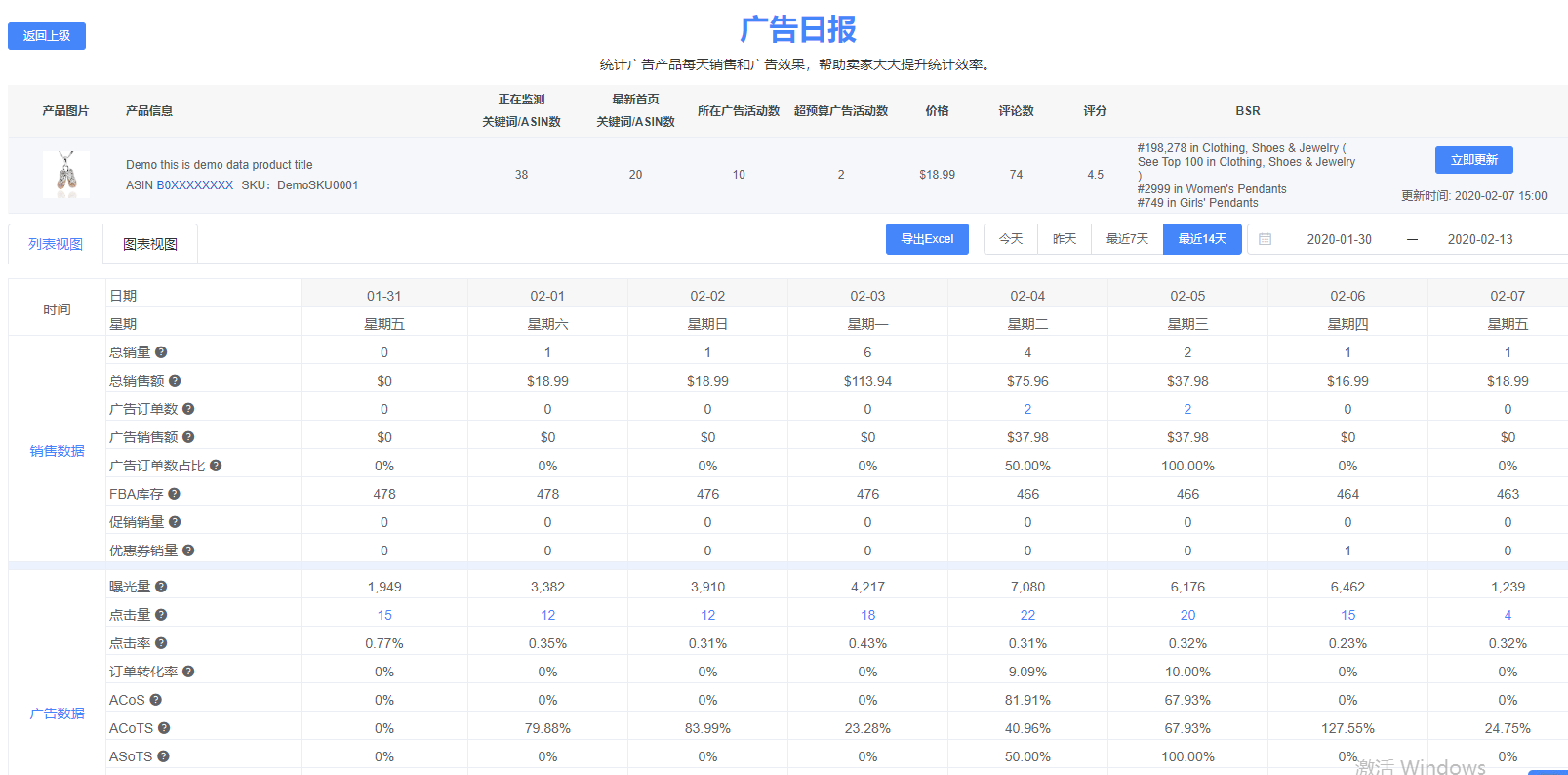This screenshot has width=1568, height=775.
Task: Click help icon next to 总销售额
Action: (175, 381)
